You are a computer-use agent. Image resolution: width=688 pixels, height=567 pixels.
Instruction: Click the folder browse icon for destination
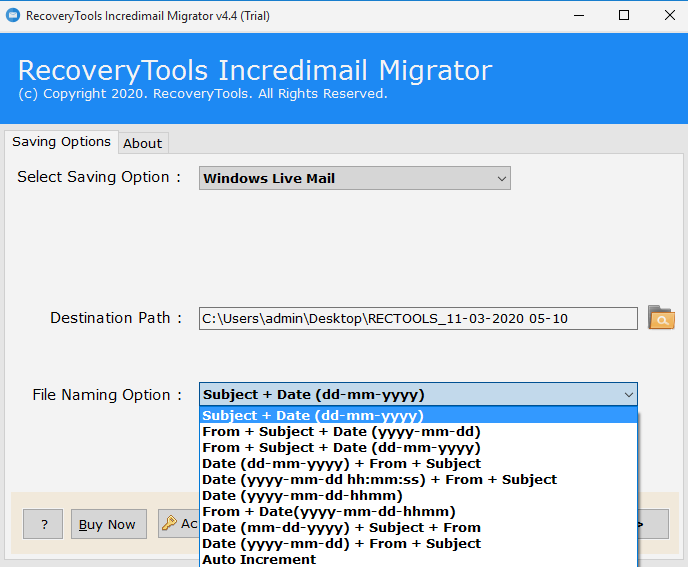pyautogui.click(x=661, y=318)
